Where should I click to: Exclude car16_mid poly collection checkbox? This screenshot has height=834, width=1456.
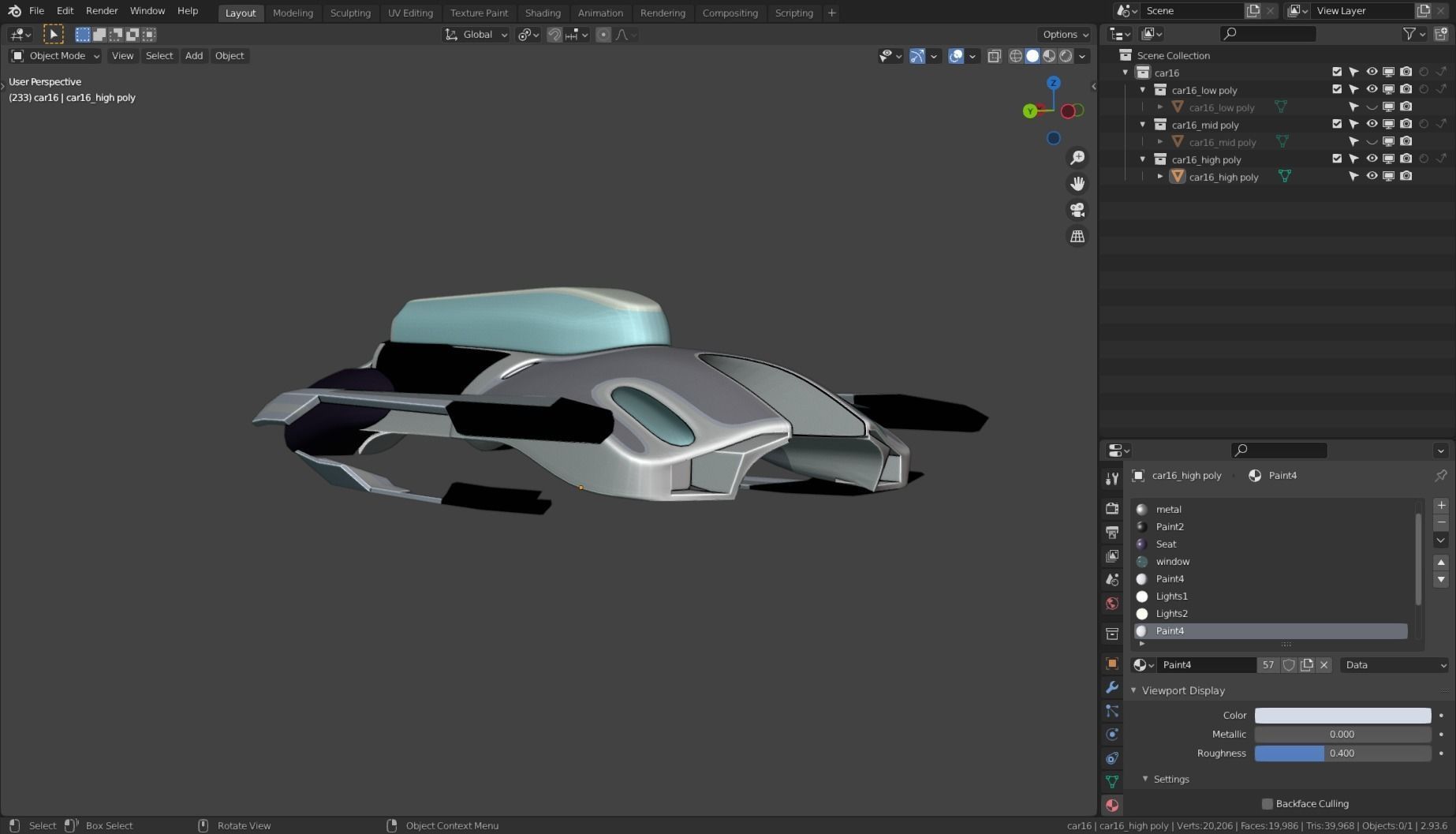pos(1337,124)
